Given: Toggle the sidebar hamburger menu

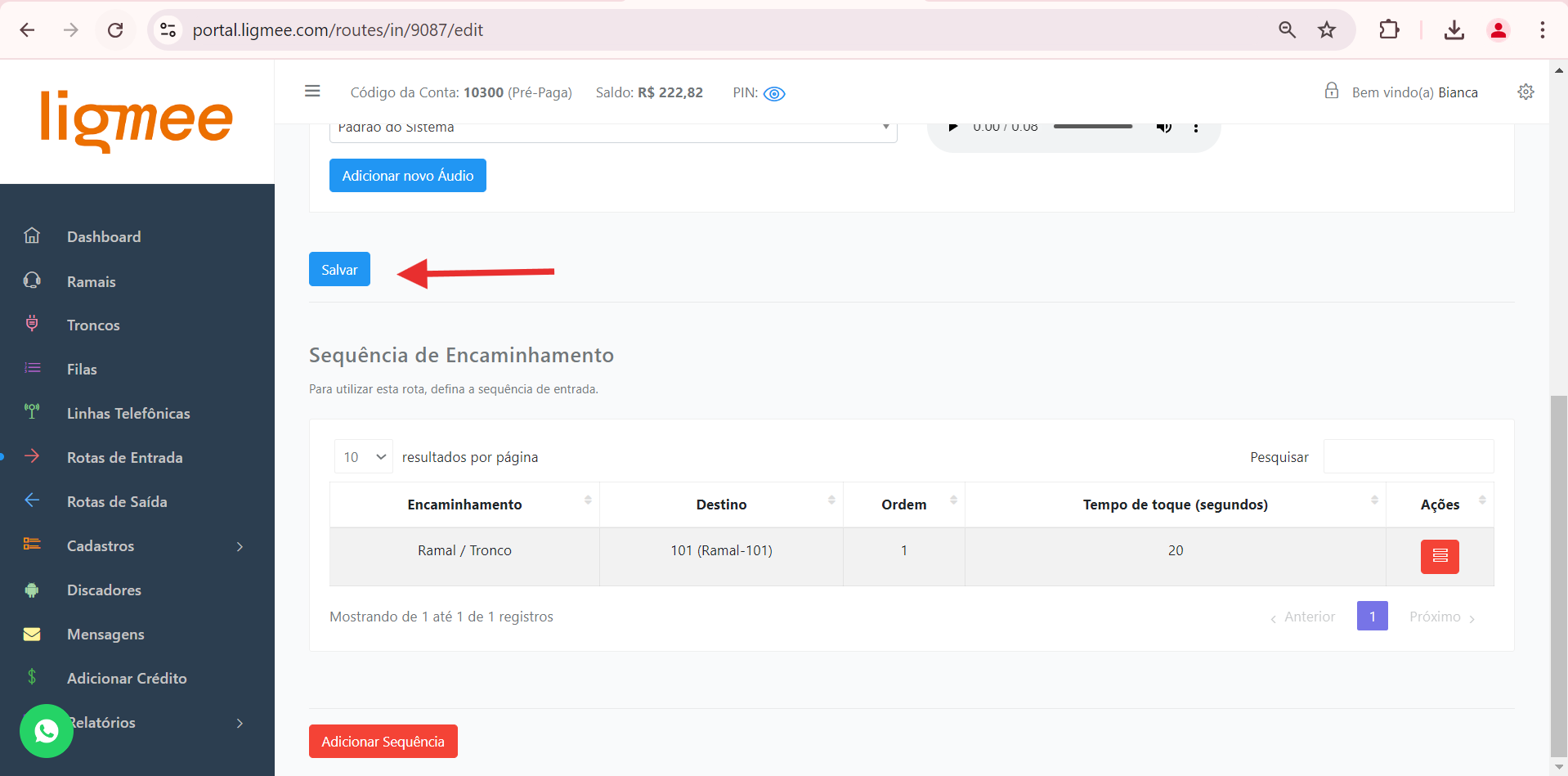Looking at the screenshot, I should click(312, 92).
